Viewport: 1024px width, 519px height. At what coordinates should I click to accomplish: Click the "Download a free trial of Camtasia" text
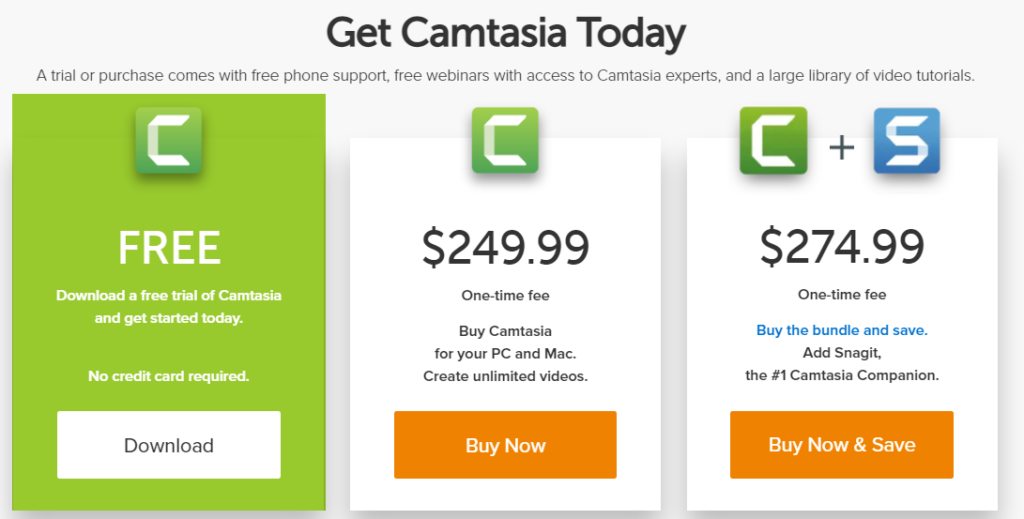tap(169, 295)
